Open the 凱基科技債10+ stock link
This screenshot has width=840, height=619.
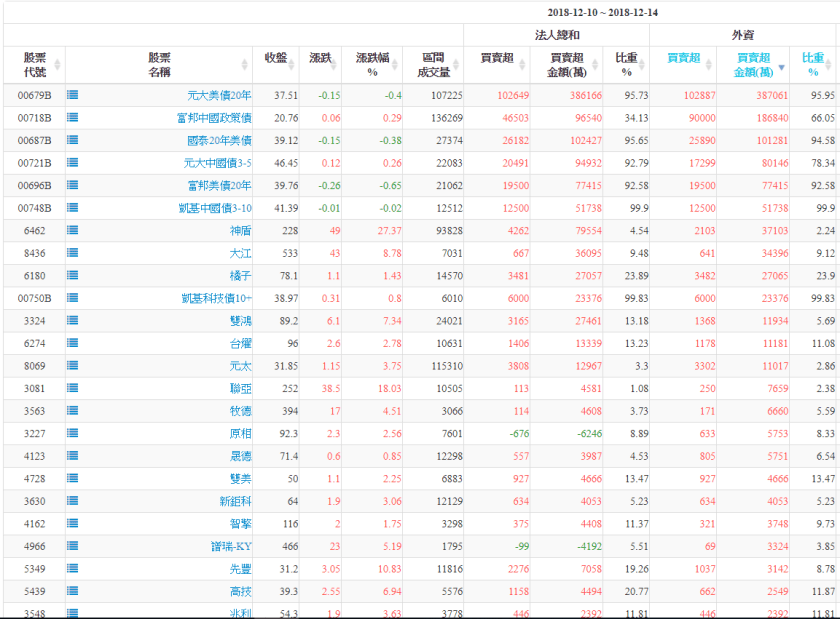click(x=217, y=298)
